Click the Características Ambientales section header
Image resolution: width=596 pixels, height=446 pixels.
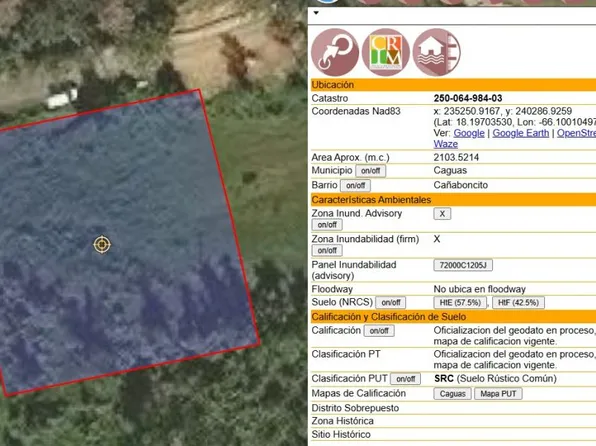click(x=453, y=200)
